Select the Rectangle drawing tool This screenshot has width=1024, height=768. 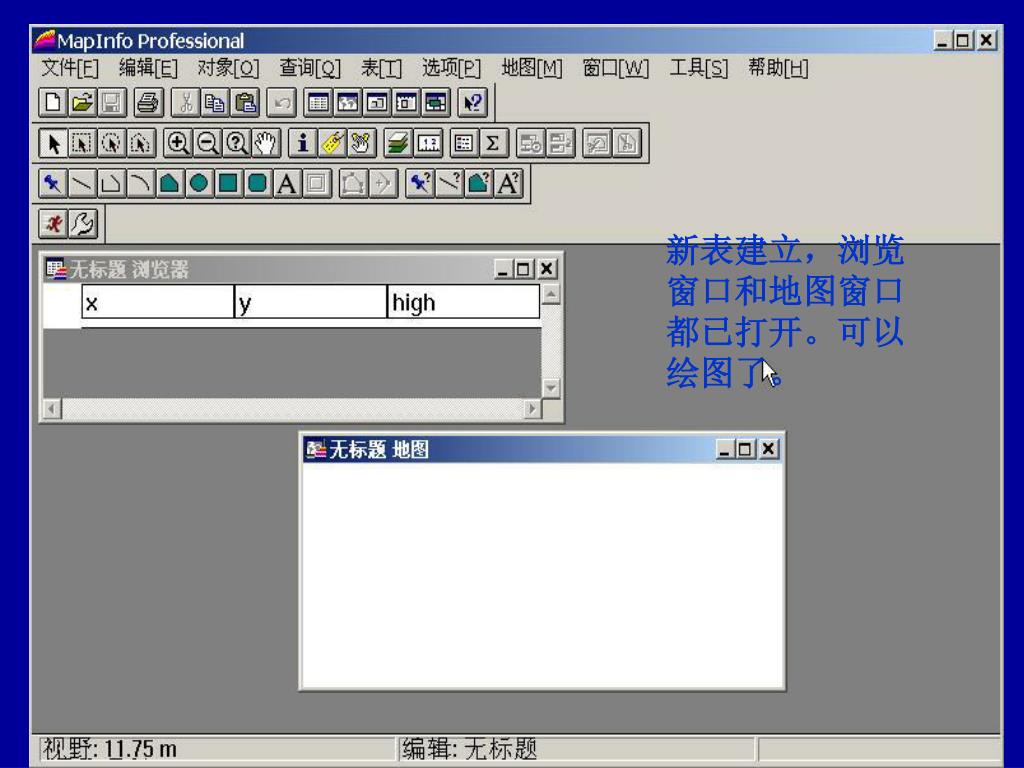(x=229, y=184)
